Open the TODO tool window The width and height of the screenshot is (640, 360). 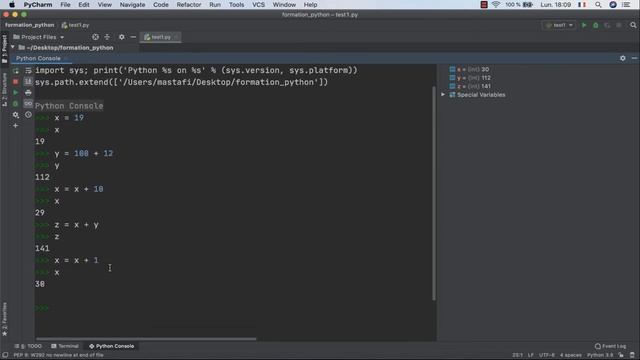tap(29, 346)
